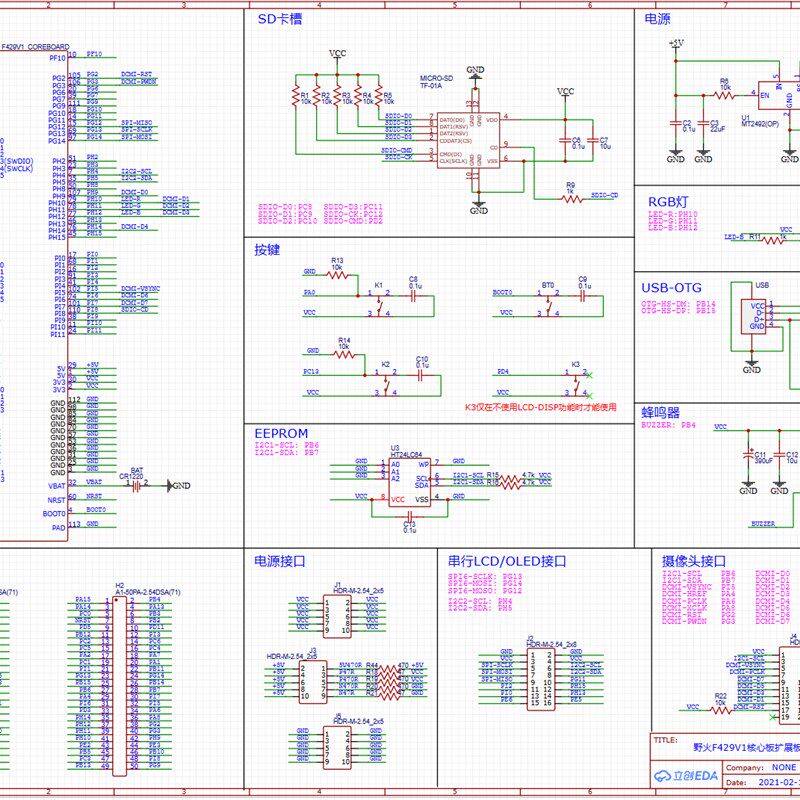Click the NRST pin label on coreboard
This screenshot has width=800, height=800.
57,500
